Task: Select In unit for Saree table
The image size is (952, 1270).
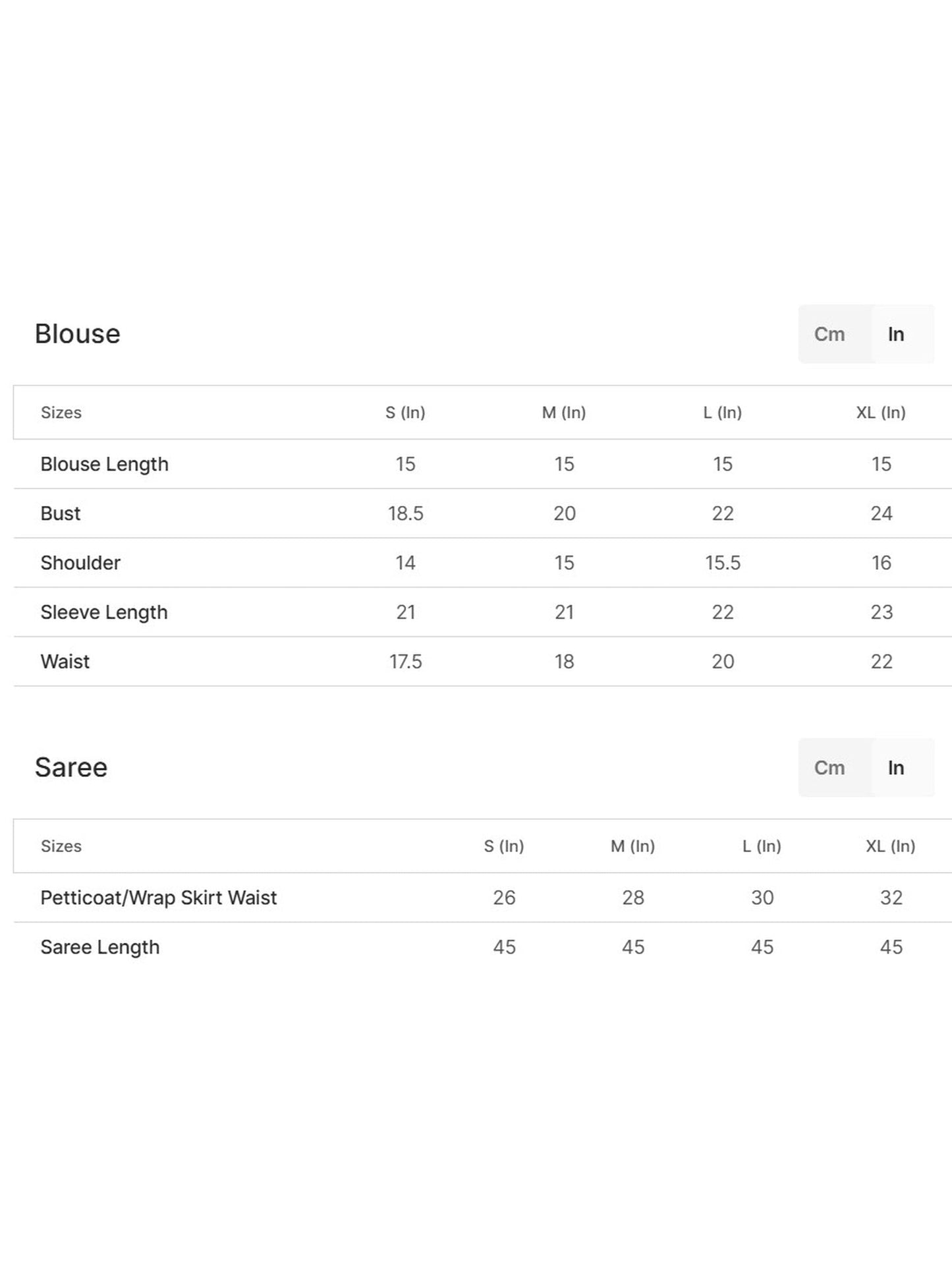Action: (895, 768)
